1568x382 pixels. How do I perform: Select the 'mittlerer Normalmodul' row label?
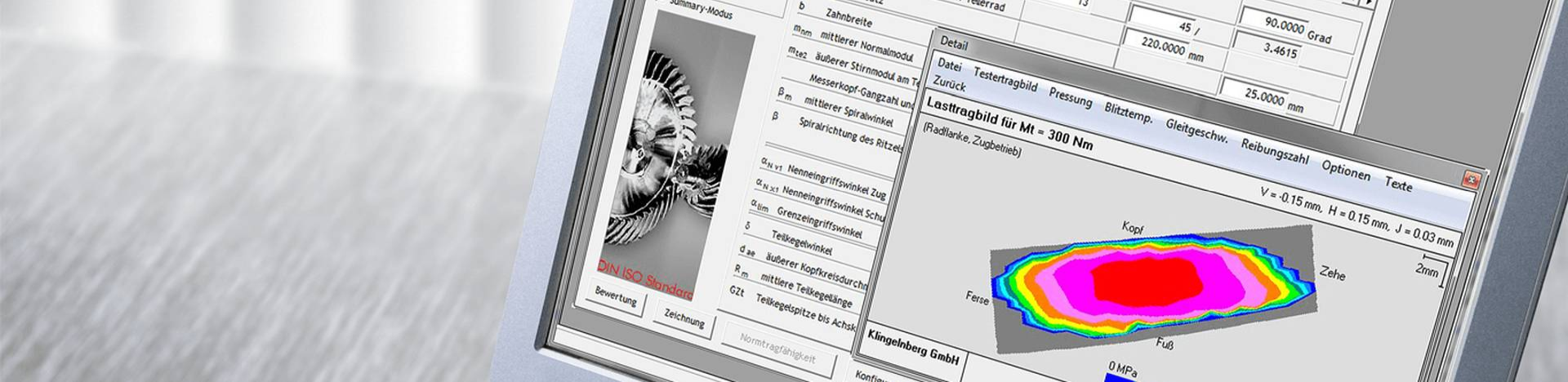(x=866, y=46)
